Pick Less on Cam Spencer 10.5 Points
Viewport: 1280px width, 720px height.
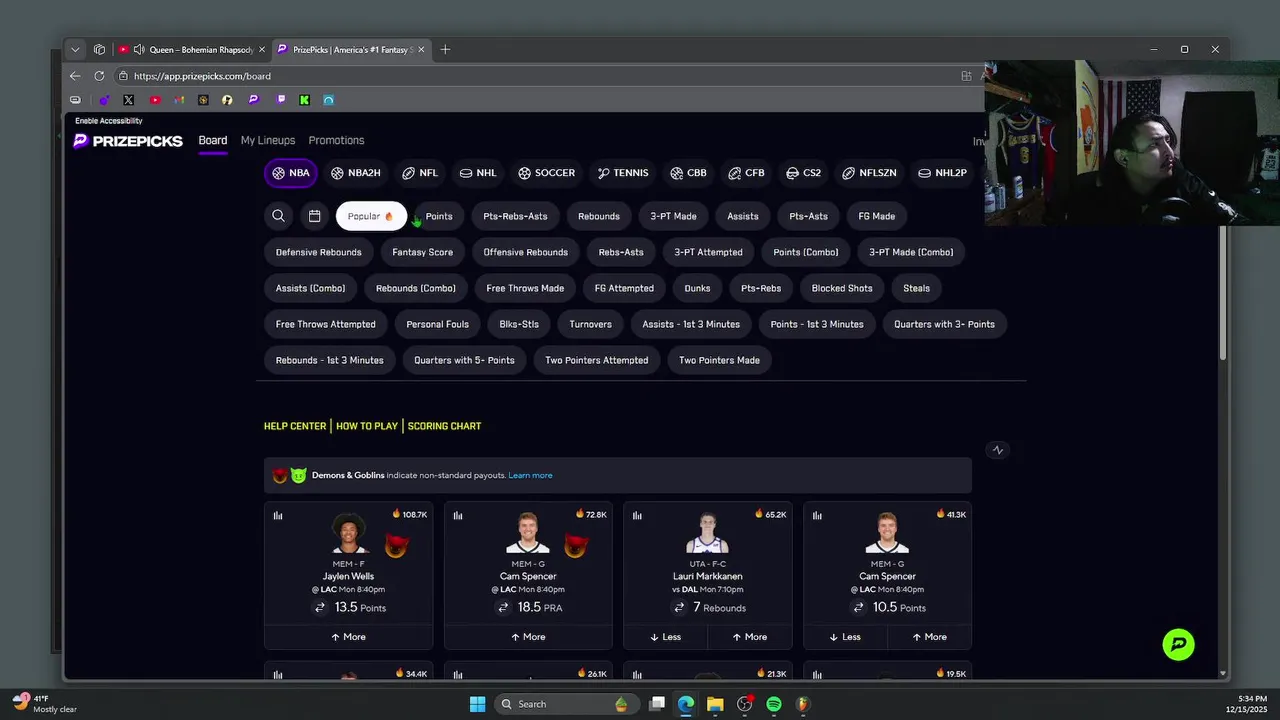tap(845, 637)
